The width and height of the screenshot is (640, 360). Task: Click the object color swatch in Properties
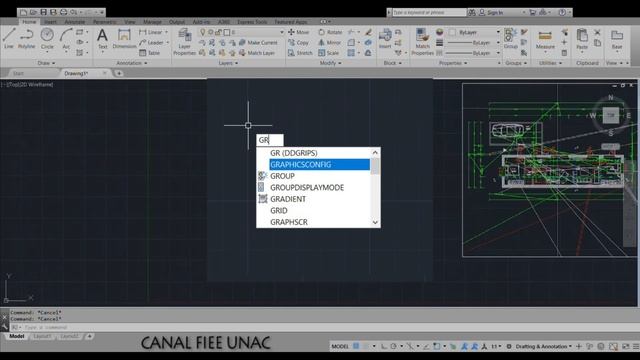click(x=452, y=32)
